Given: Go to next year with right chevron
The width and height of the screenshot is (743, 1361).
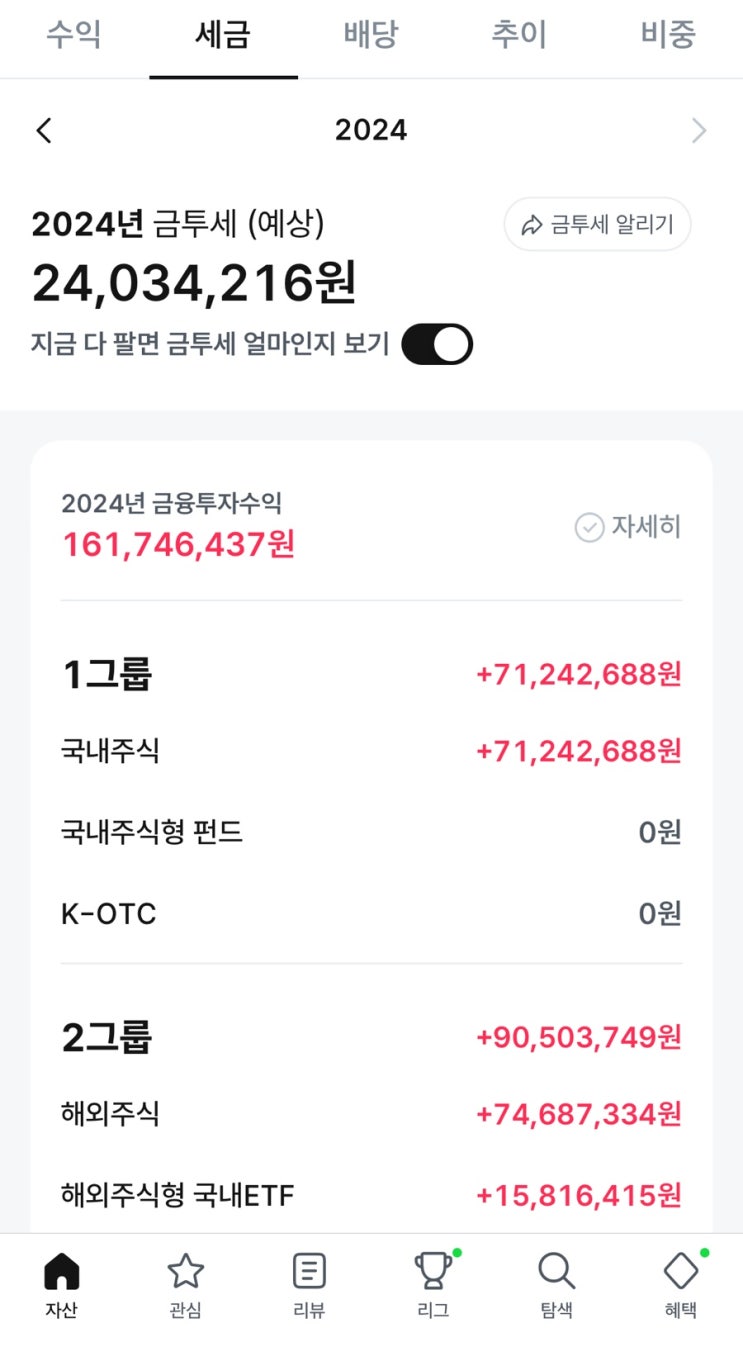Looking at the screenshot, I should [x=699, y=130].
